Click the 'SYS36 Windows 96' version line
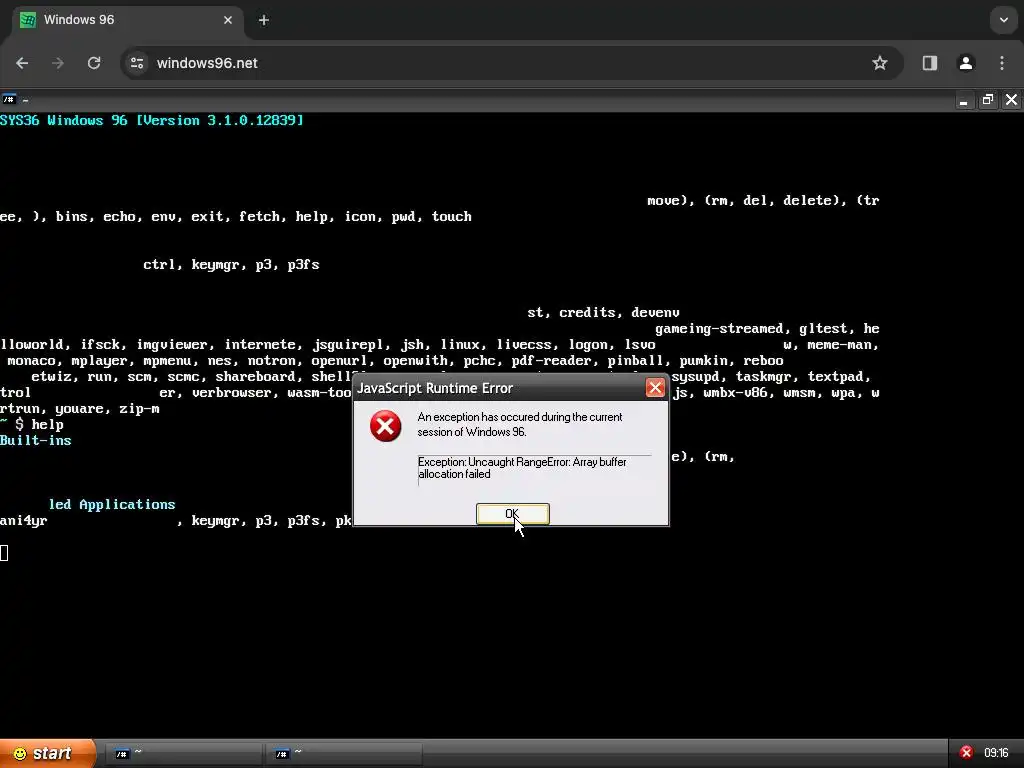This screenshot has height=768, width=1024. 152,120
